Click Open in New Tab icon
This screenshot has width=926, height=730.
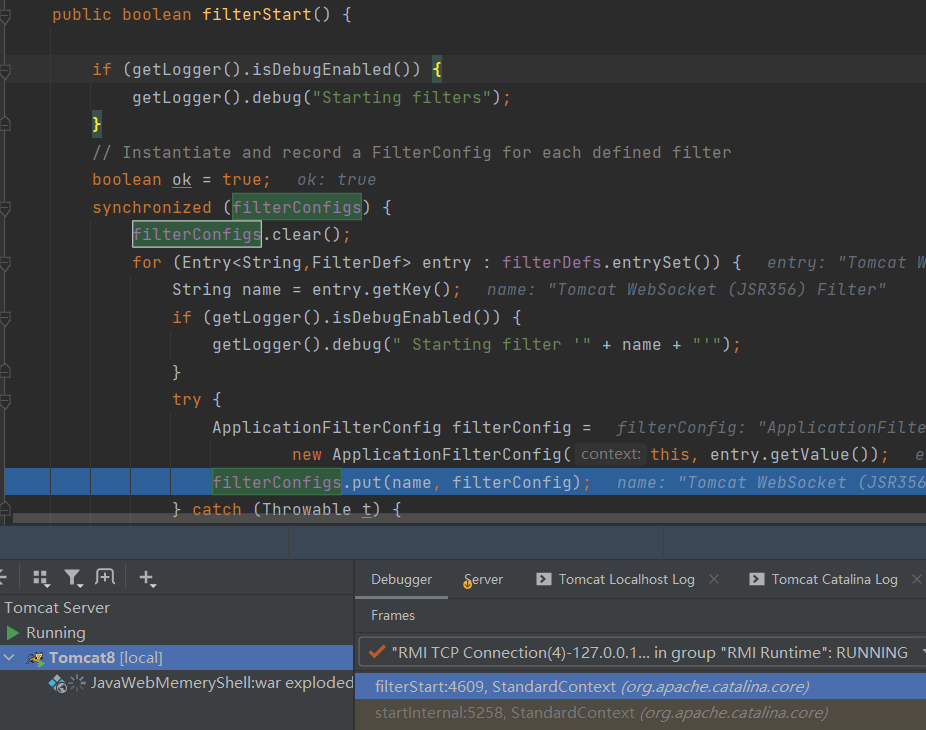104,578
